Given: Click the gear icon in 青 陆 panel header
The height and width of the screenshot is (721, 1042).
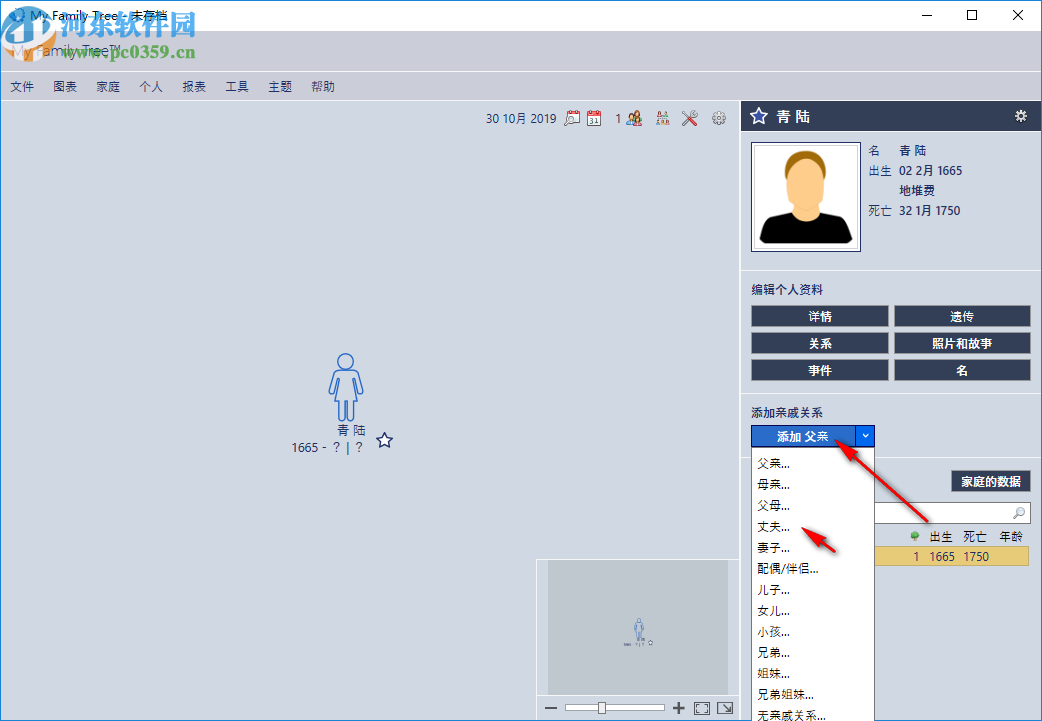Looking at the screenshot, I should point(1021,116).
